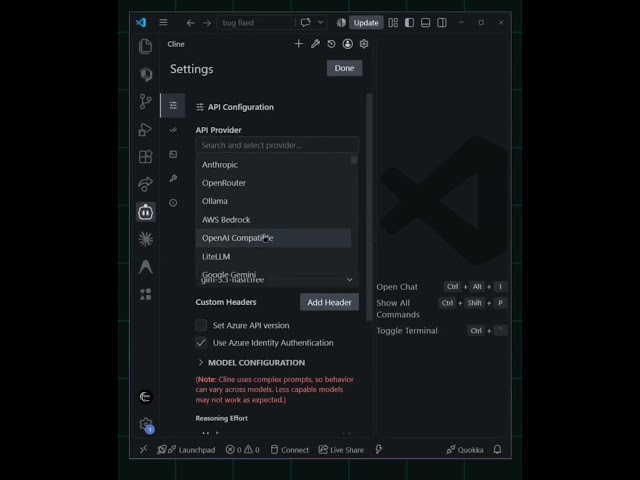The width and height of the screenshot is (640, 480).
Task: Open the model dropdown chevron below provider list
Action: [x=349, y=280]
